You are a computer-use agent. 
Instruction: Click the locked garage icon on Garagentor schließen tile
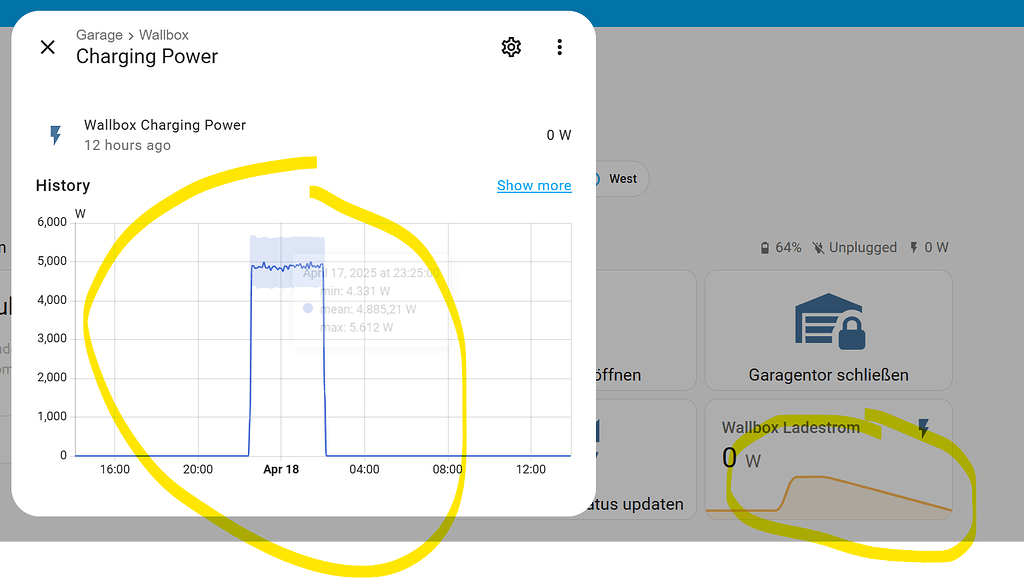click(x=828, y=322)
